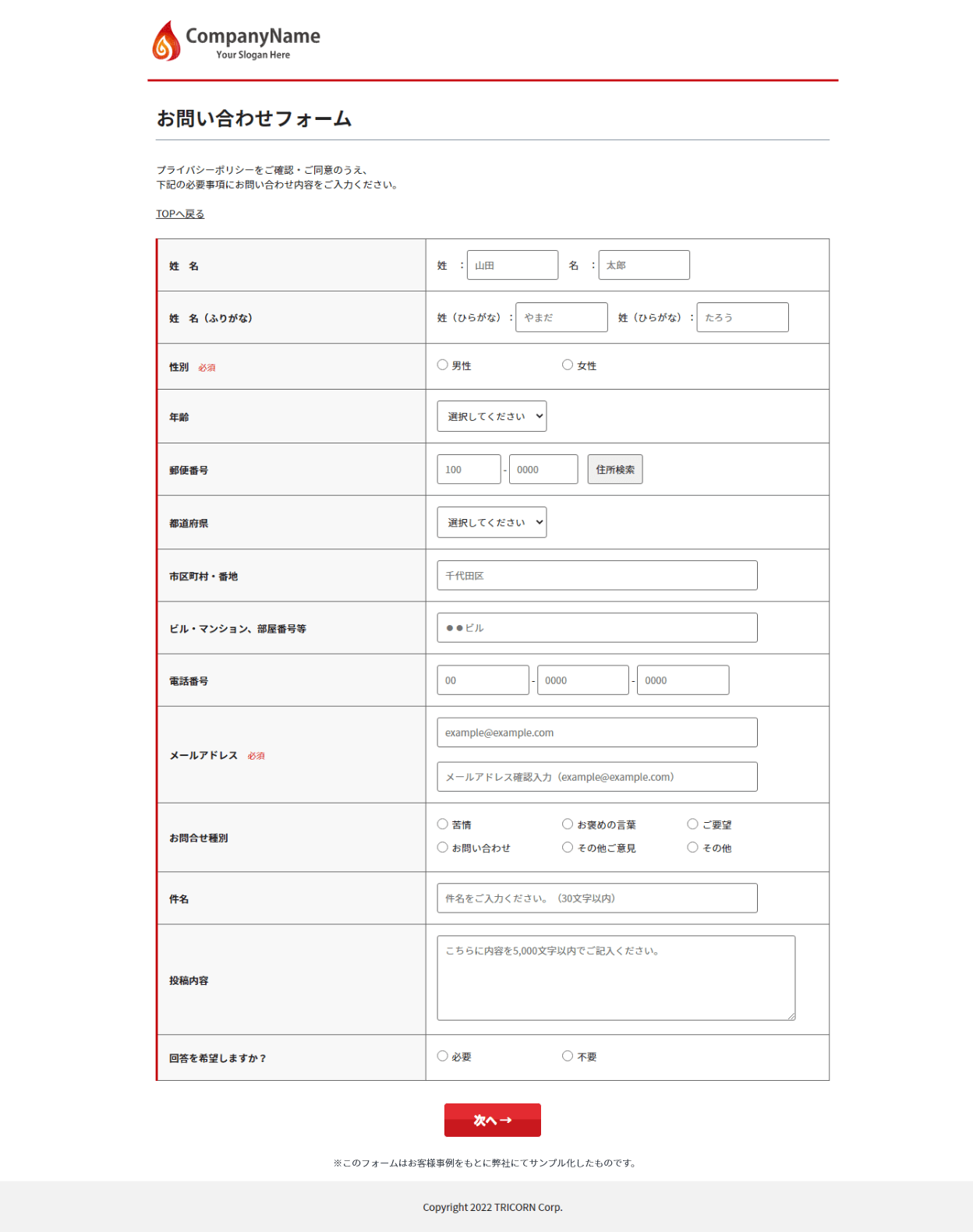973x1232 pixels.
Task: Select the 女性 radio button
Action: pyautogui.click(x=568, y=365)
